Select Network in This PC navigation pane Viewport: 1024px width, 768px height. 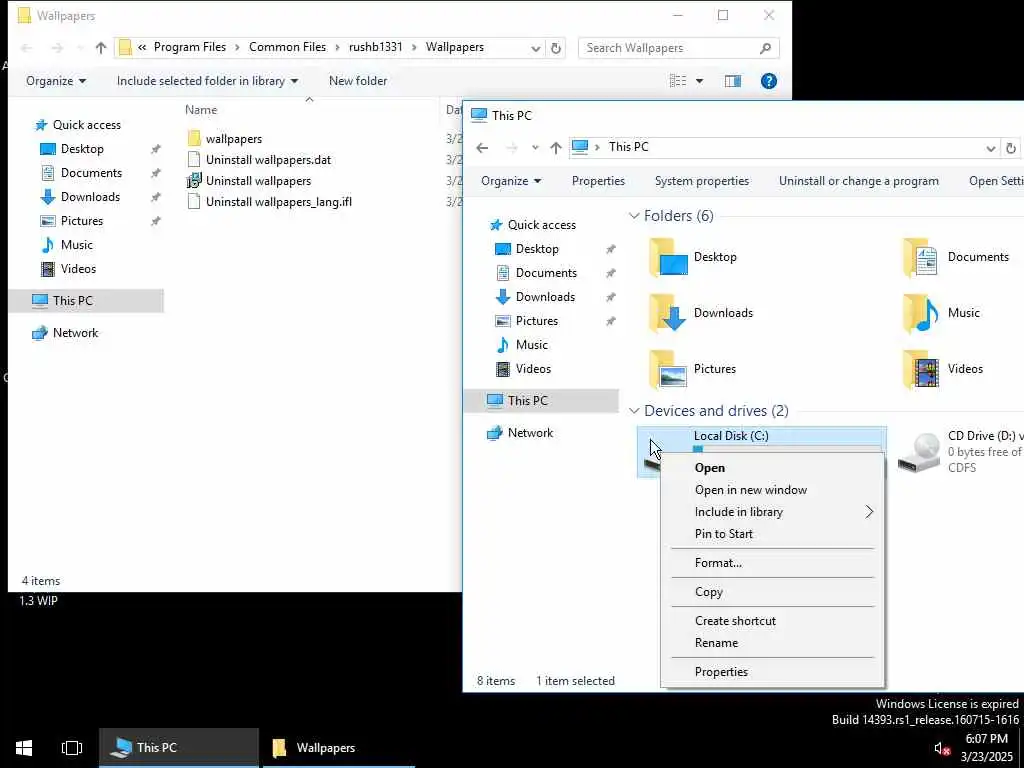pos(530,433)
